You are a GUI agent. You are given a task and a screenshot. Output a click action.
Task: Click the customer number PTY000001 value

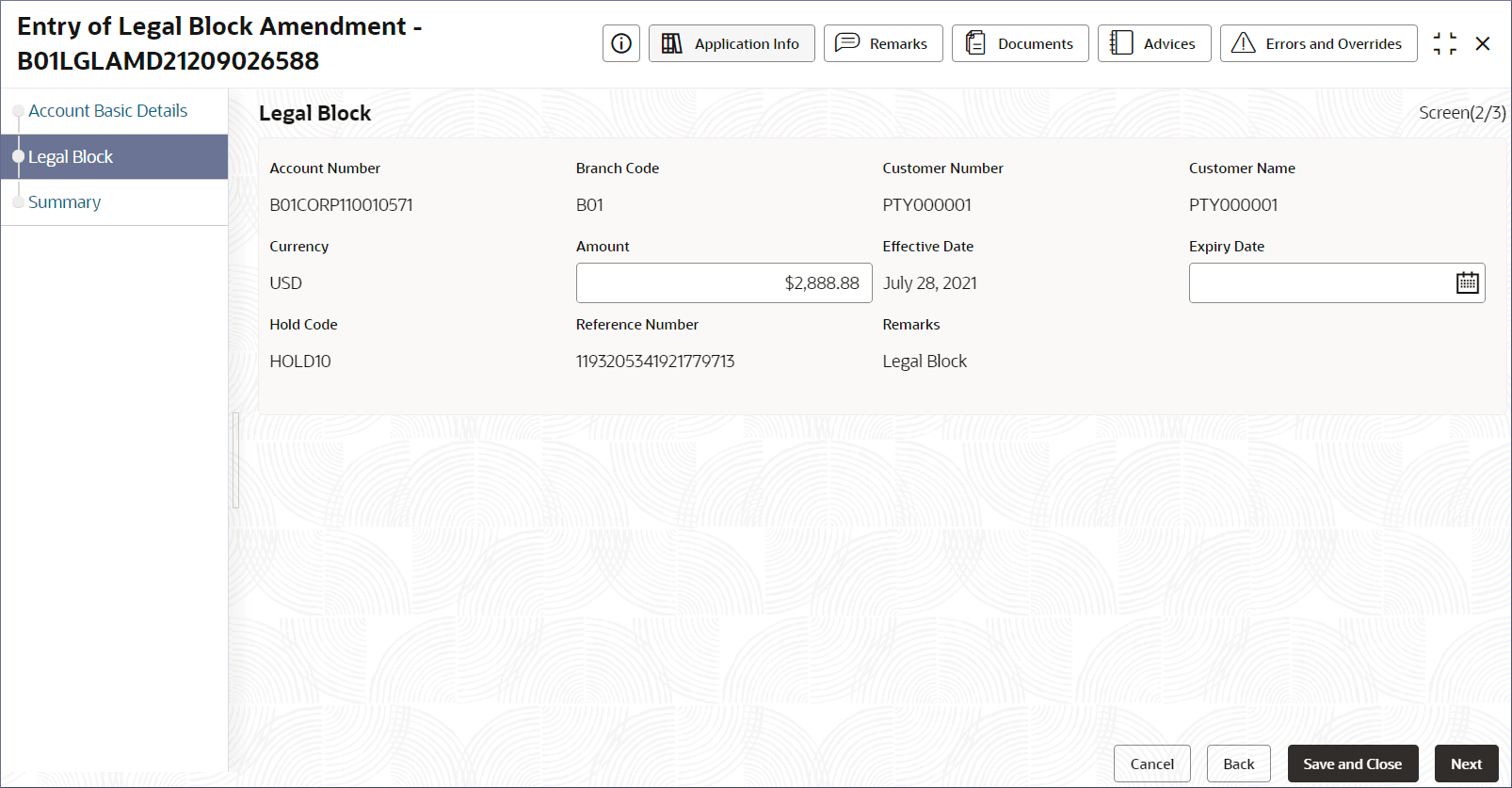point(927,205)
